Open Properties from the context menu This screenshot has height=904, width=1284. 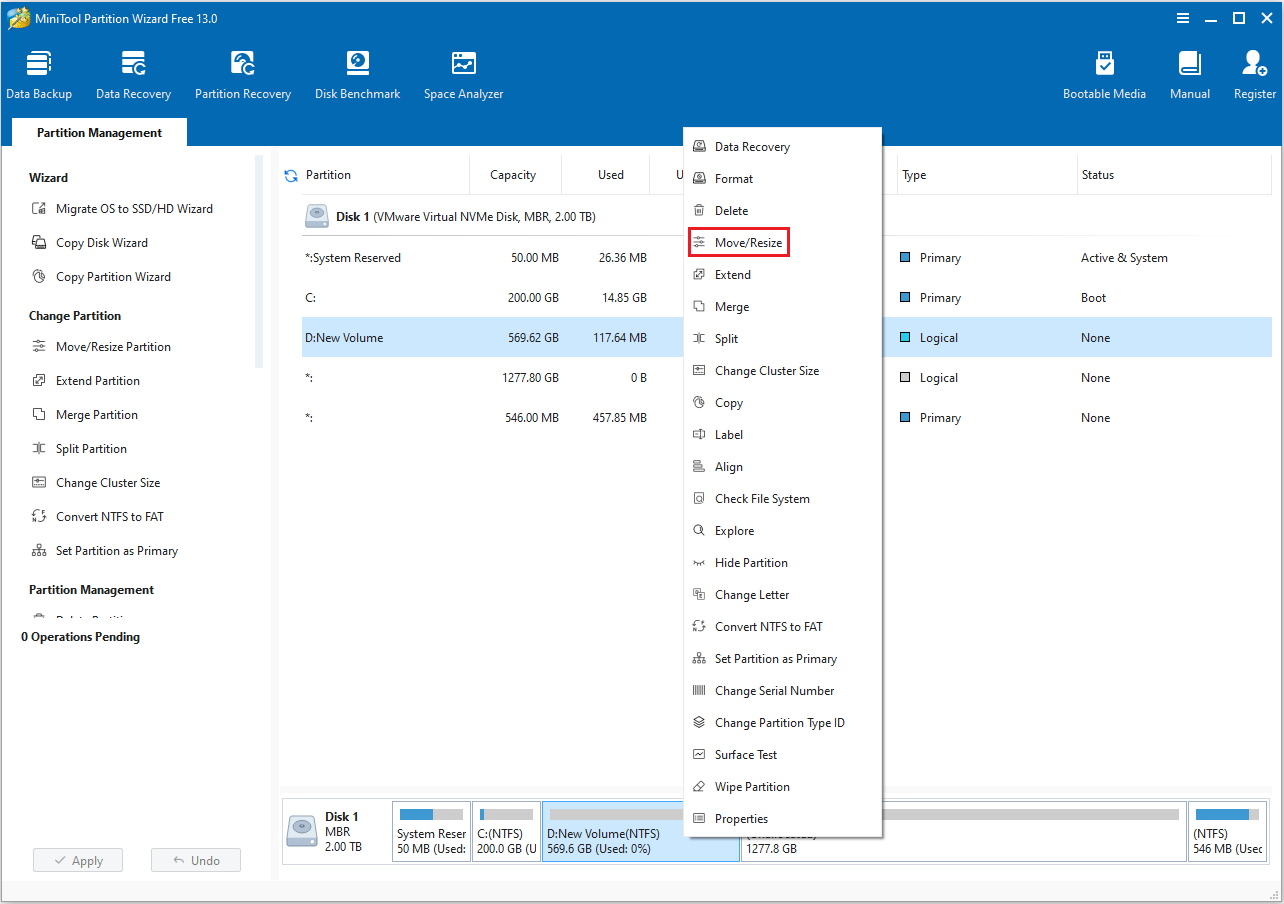pos(783,819)
